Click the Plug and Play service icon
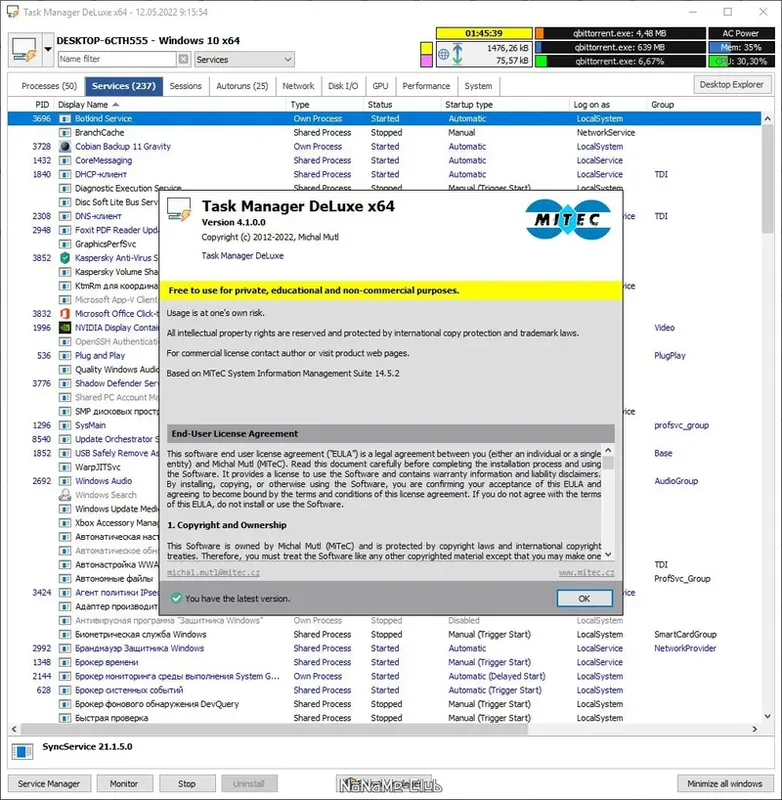 click(65, 356)
